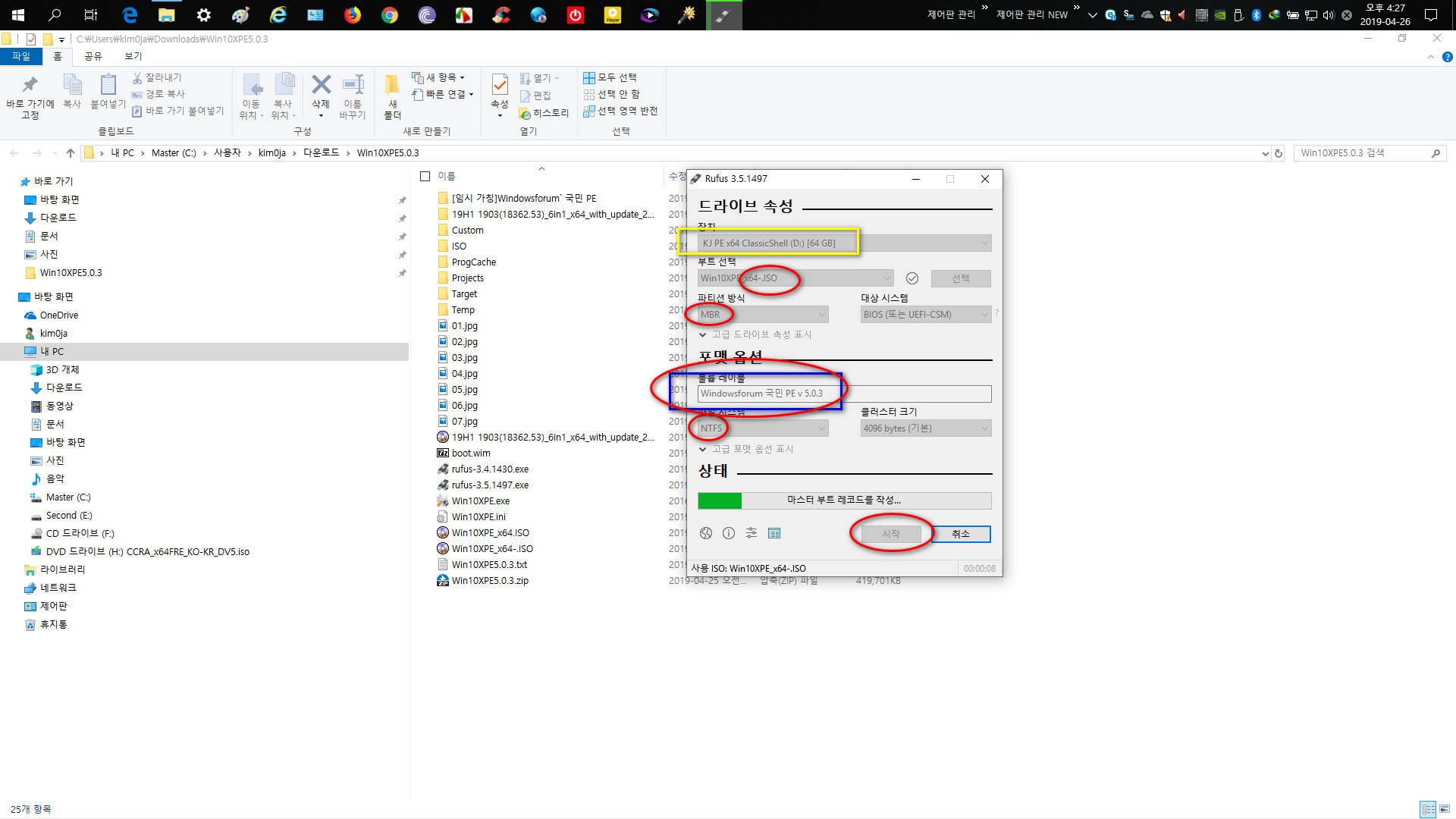This screenshot has width=1456, height=819.
Task: Open the target system BIOS dropdown
Action: click(926, 315)
